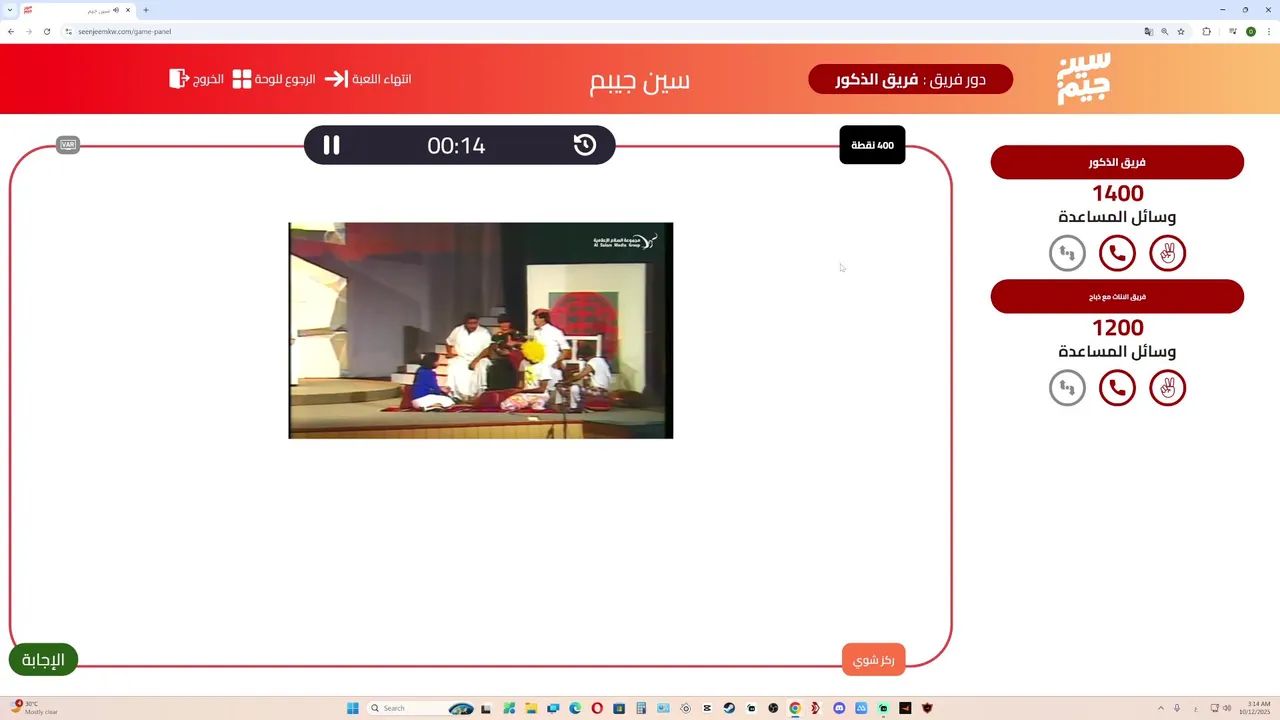Viewport: 1280px width, 720px height.
Task: Select the فريق الذكور team banner
Action: point(1117,162)
